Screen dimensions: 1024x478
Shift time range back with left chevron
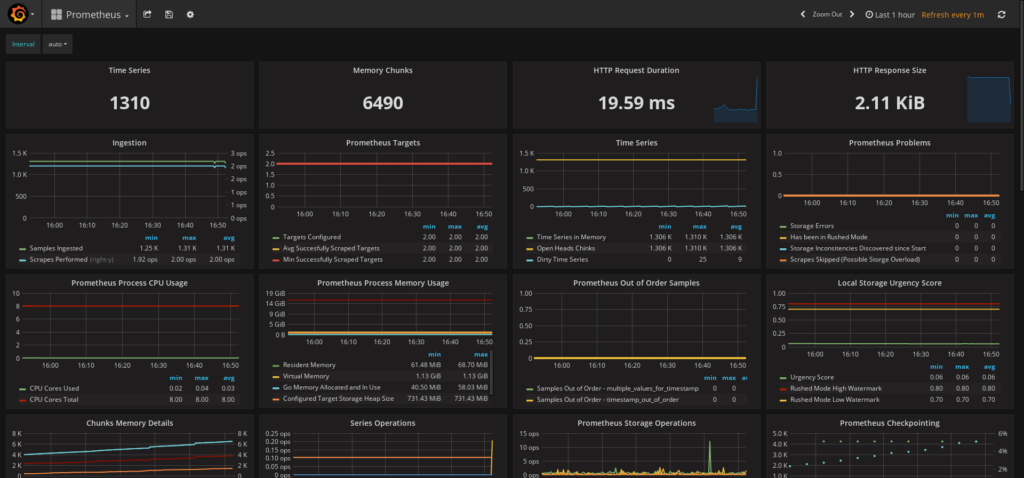pyautogui.click(x=803, y=14)
